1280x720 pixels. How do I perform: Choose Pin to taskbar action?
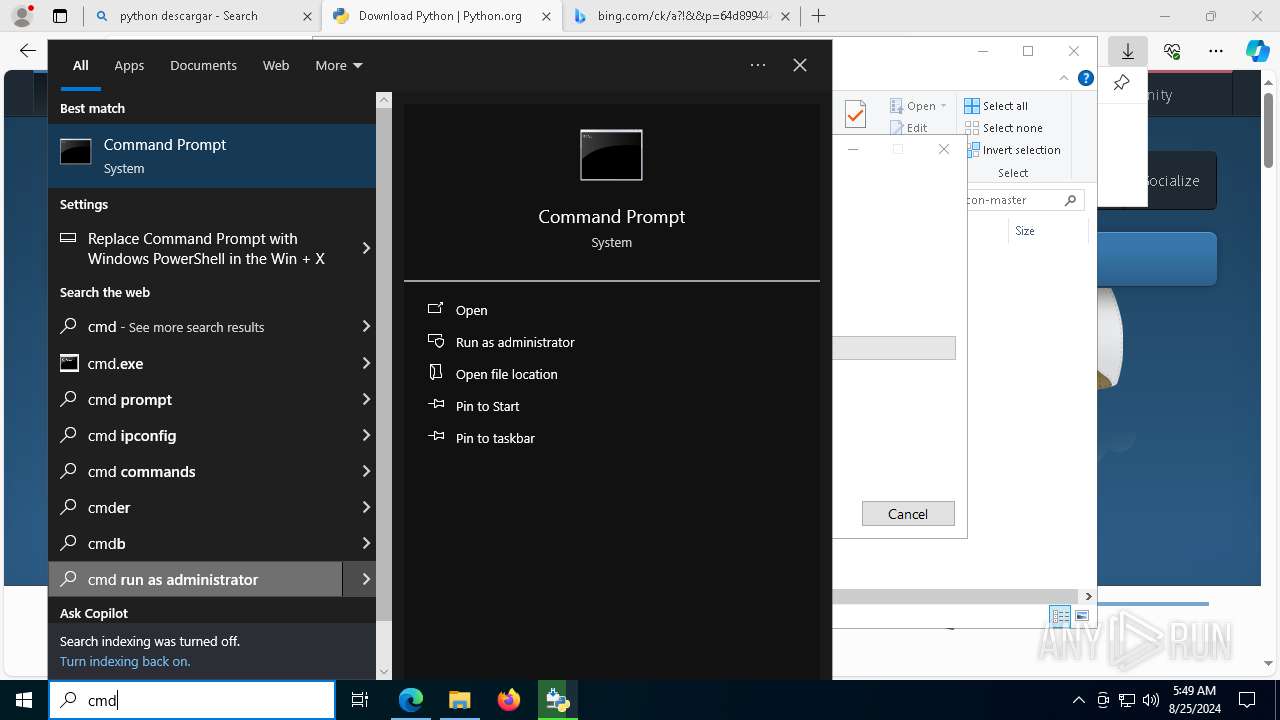click(495, 438)
